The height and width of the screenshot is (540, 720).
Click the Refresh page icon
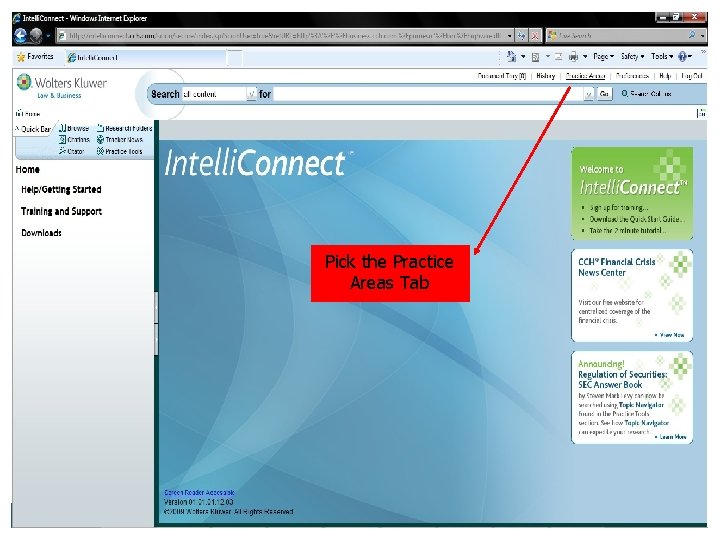click(x=521, y=35)
